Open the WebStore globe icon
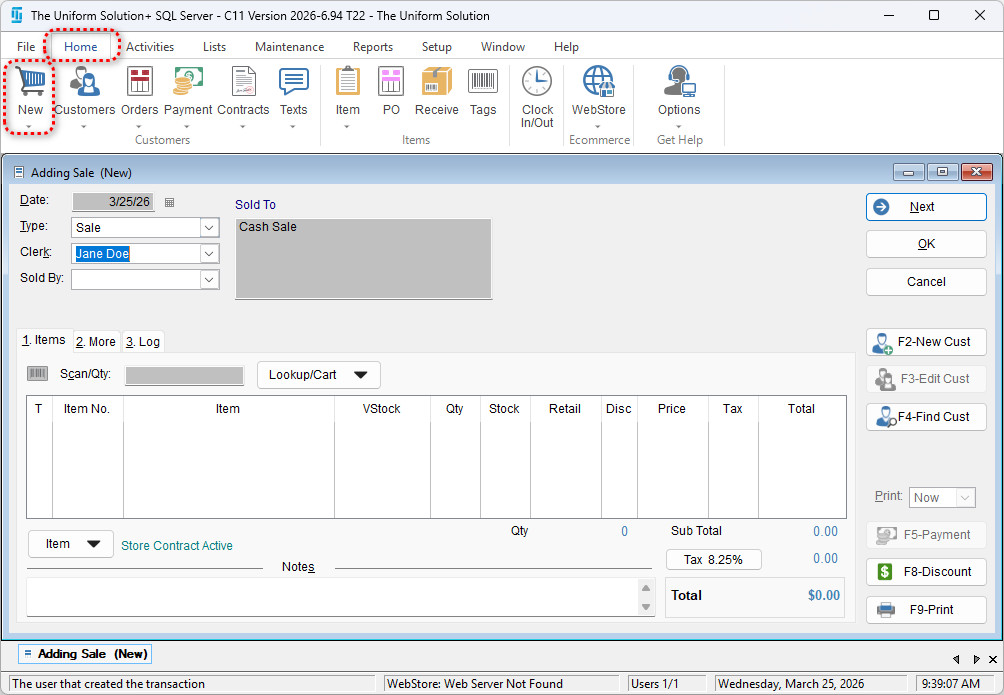 pyautogui.click(x=598, y=83)
